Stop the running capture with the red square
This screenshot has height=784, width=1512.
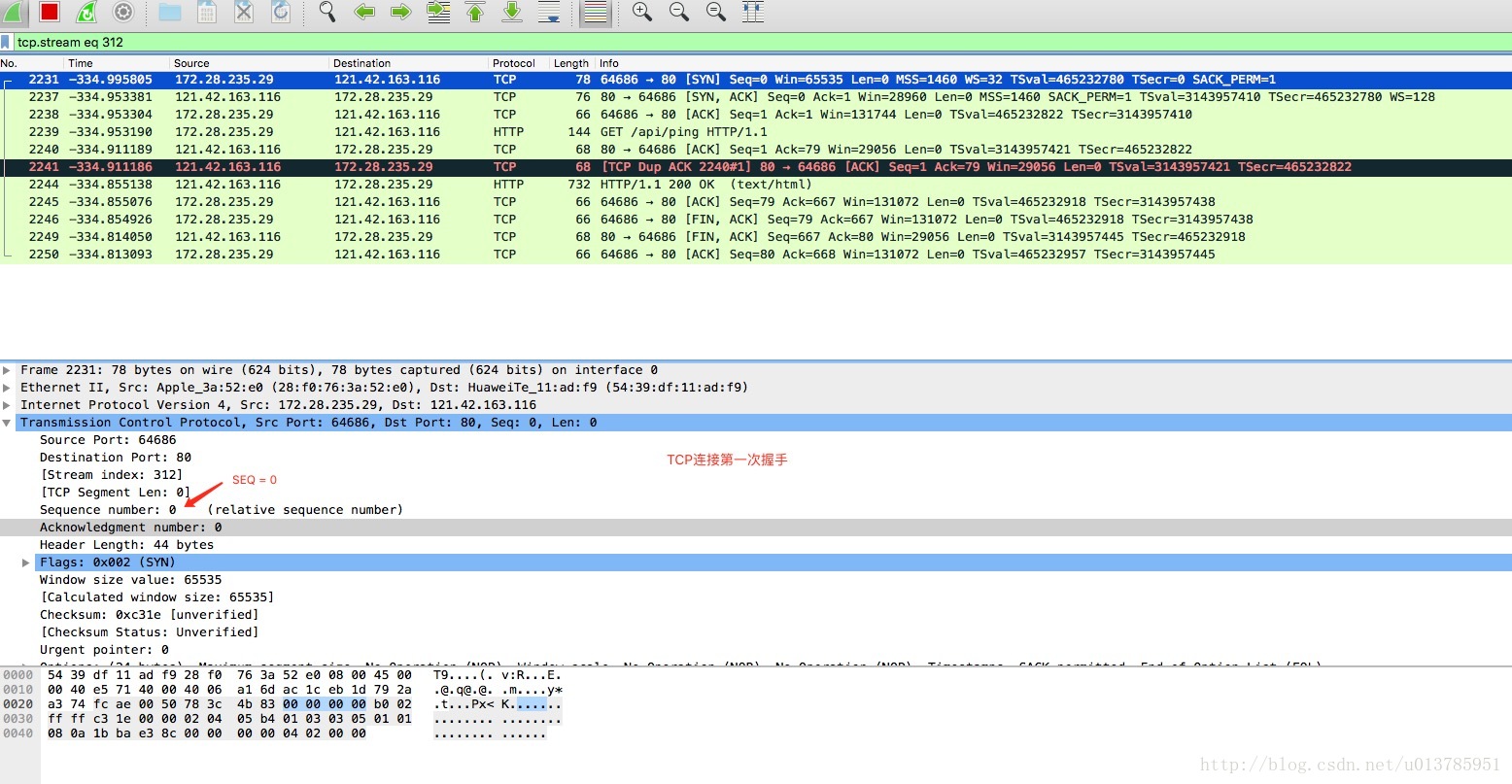pos(50,12)
